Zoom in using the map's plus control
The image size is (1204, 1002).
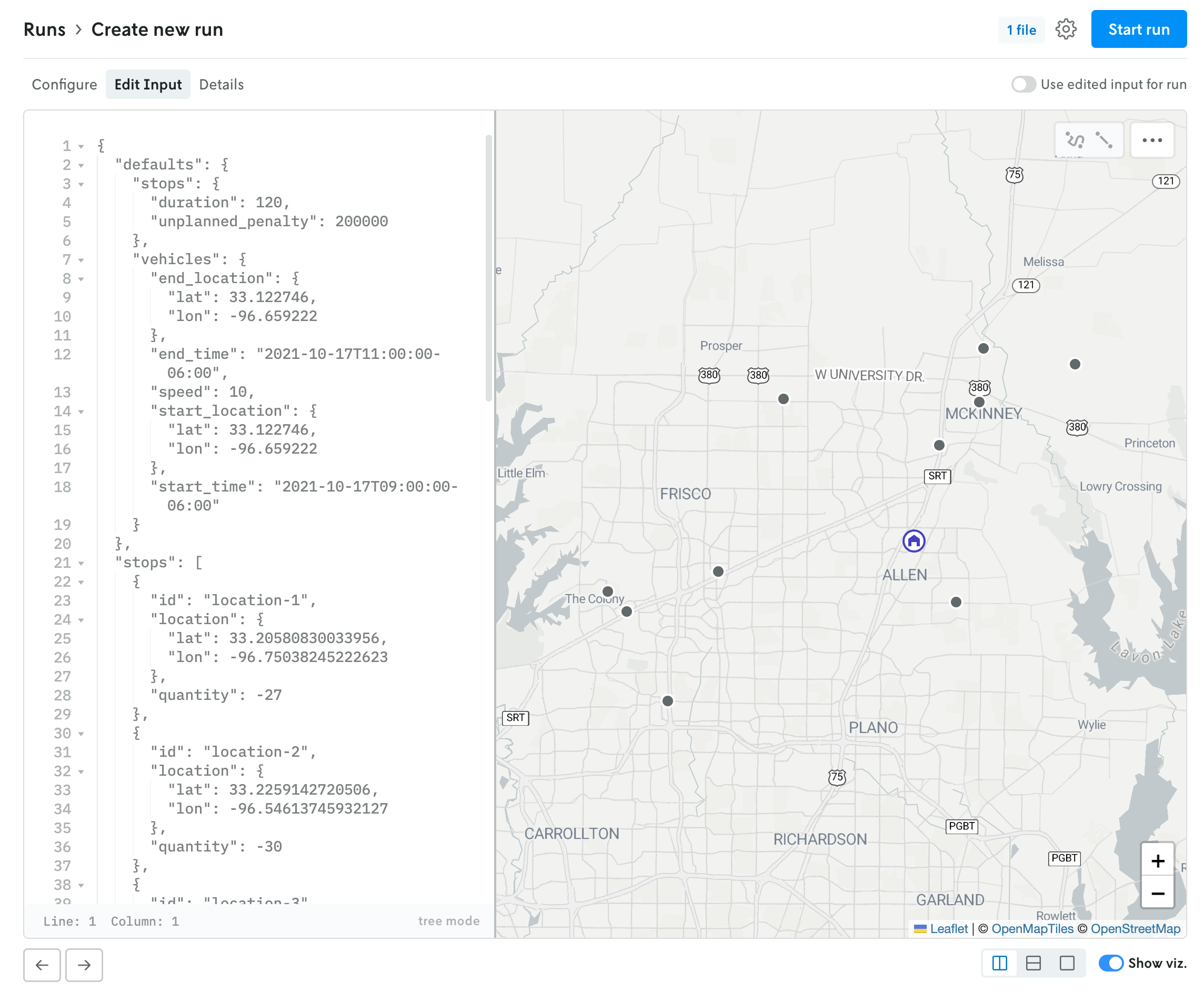1158,860
